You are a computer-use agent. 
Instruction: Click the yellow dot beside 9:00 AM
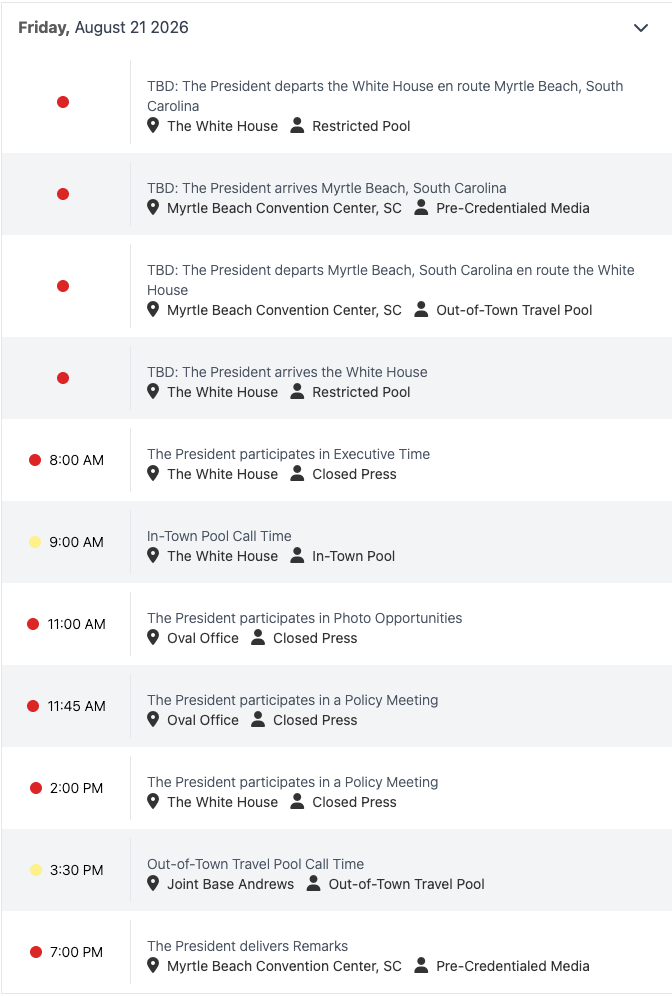click(35, 542)
